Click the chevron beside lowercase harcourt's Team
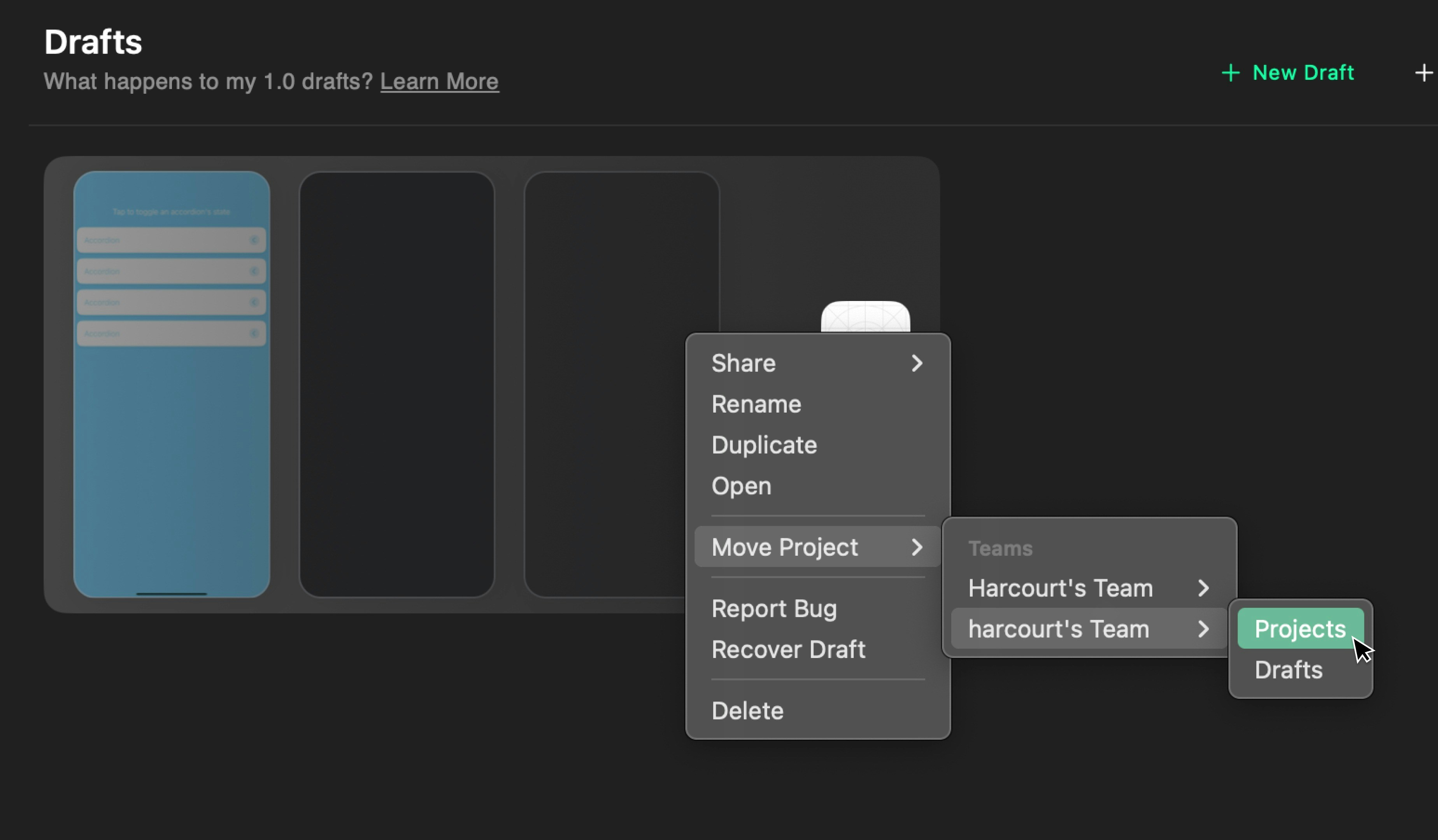 (x=1203, y=629)
